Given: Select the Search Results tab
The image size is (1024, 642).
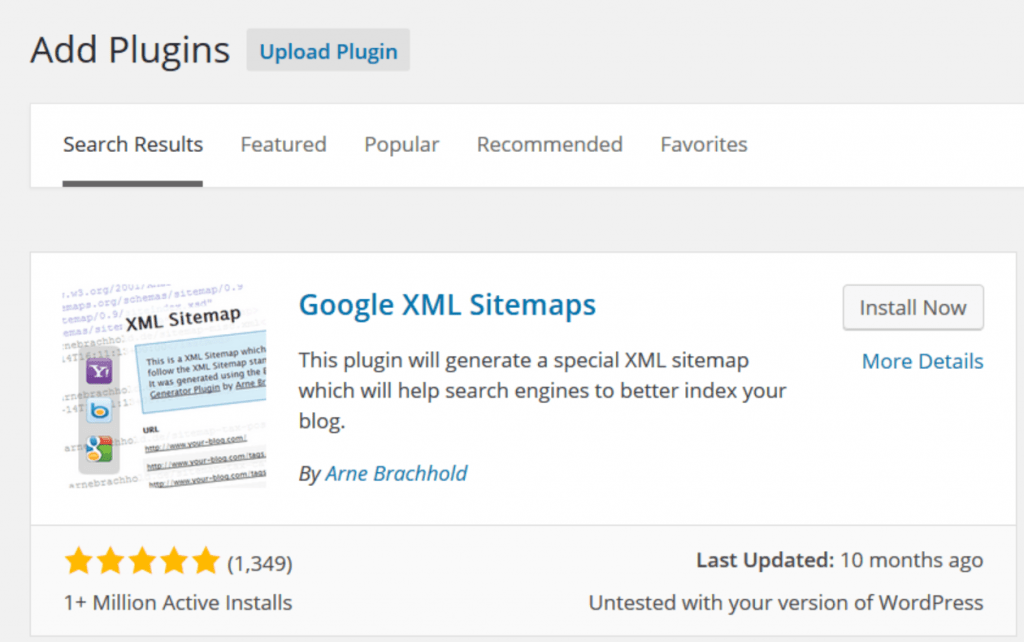Looking at the screenshot, I should tap(133, 144).
